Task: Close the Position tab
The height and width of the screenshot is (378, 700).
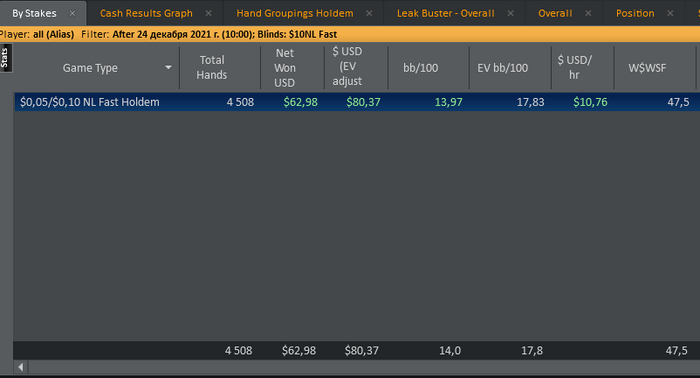Action: [x=670, y=13]
